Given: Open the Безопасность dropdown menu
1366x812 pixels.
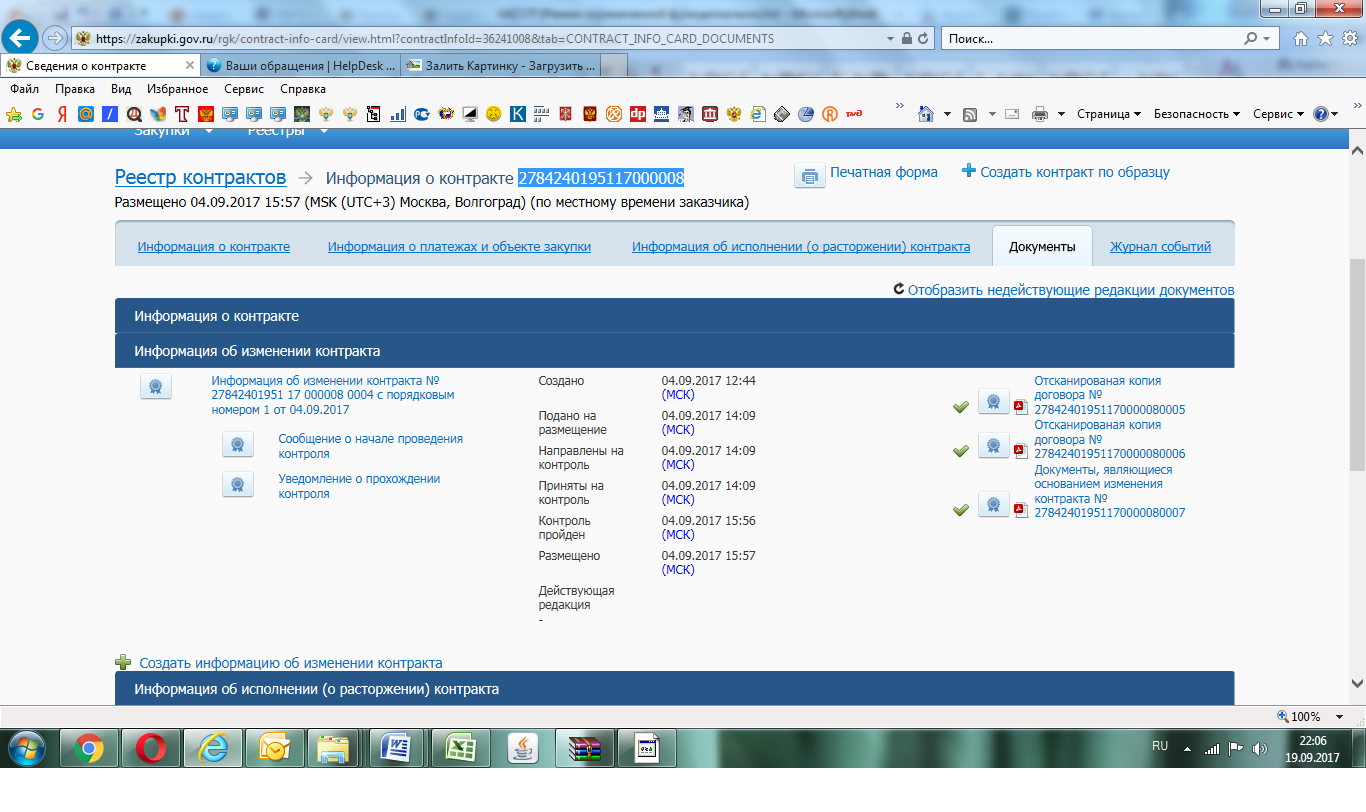Looking at the screenshot, I should (1197, 114).
